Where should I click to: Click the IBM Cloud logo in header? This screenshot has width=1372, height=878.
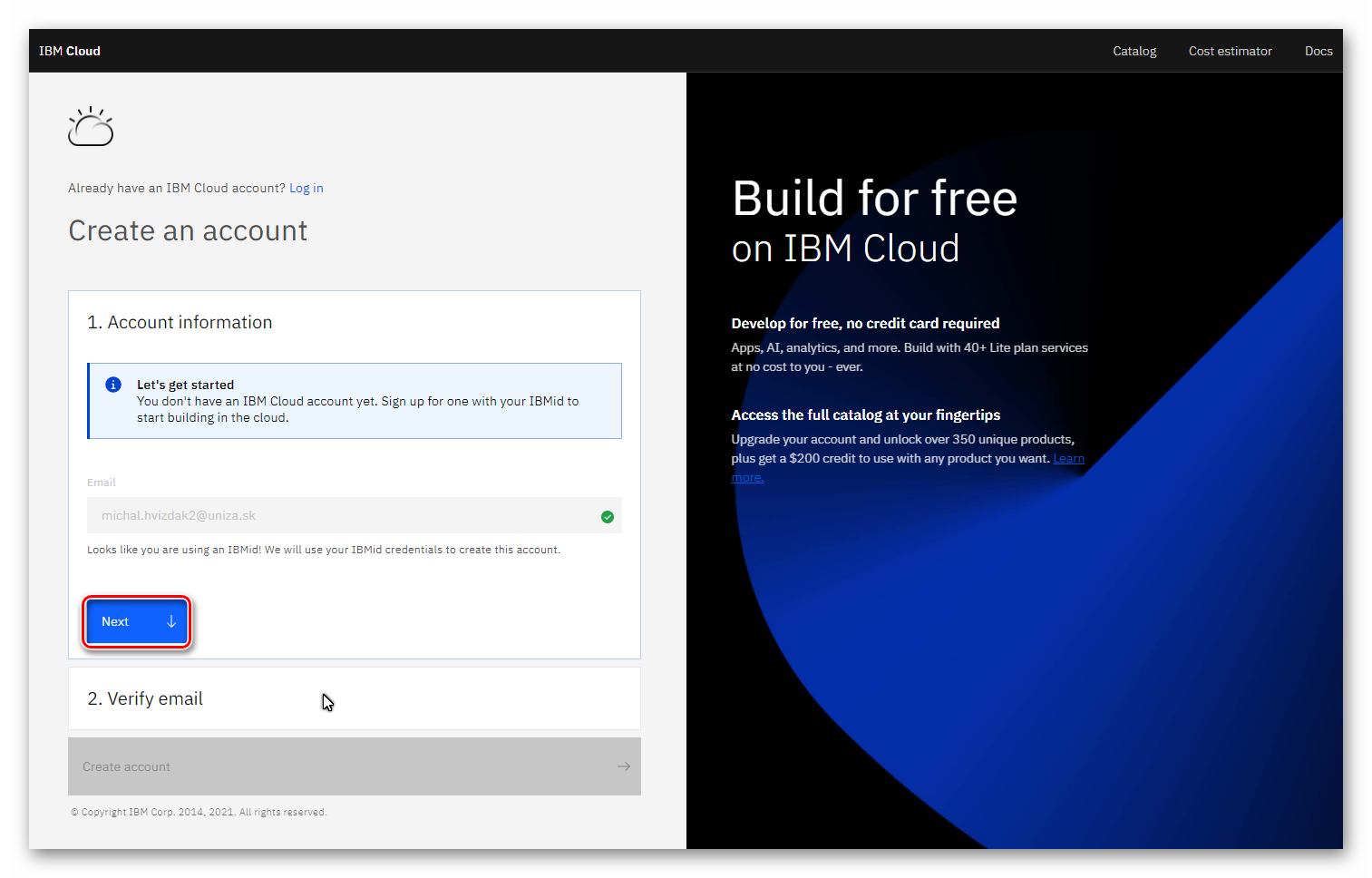[70, 51]
